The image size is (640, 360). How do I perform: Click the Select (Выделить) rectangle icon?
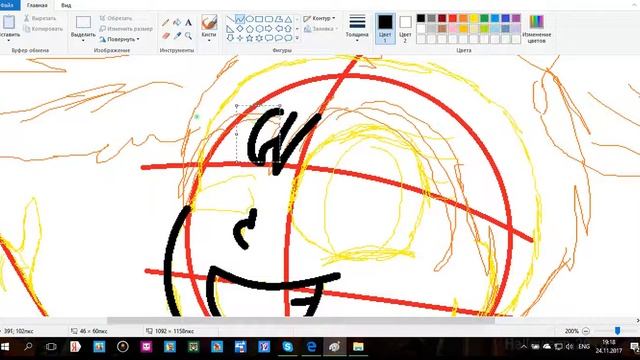point(83,22)
